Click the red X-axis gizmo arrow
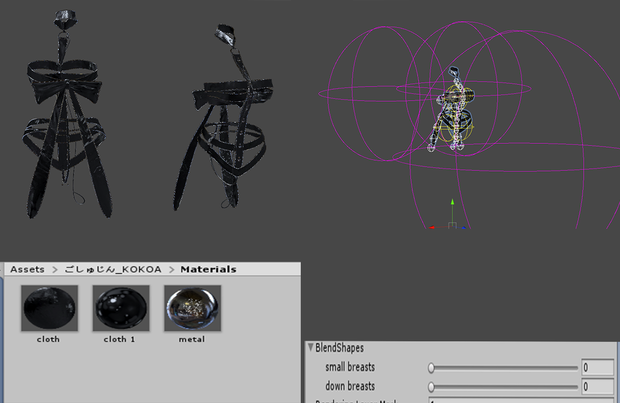620x403 pixels. click(432, 227)
